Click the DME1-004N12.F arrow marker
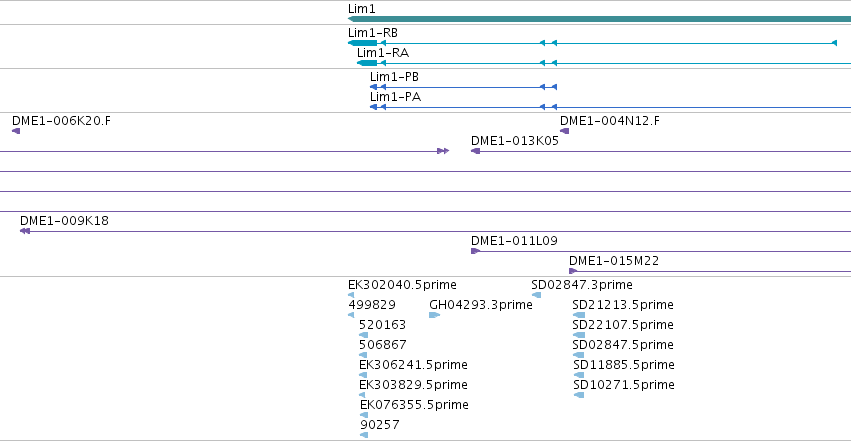This screenshot has width=851, height=441. click(564, 131)
